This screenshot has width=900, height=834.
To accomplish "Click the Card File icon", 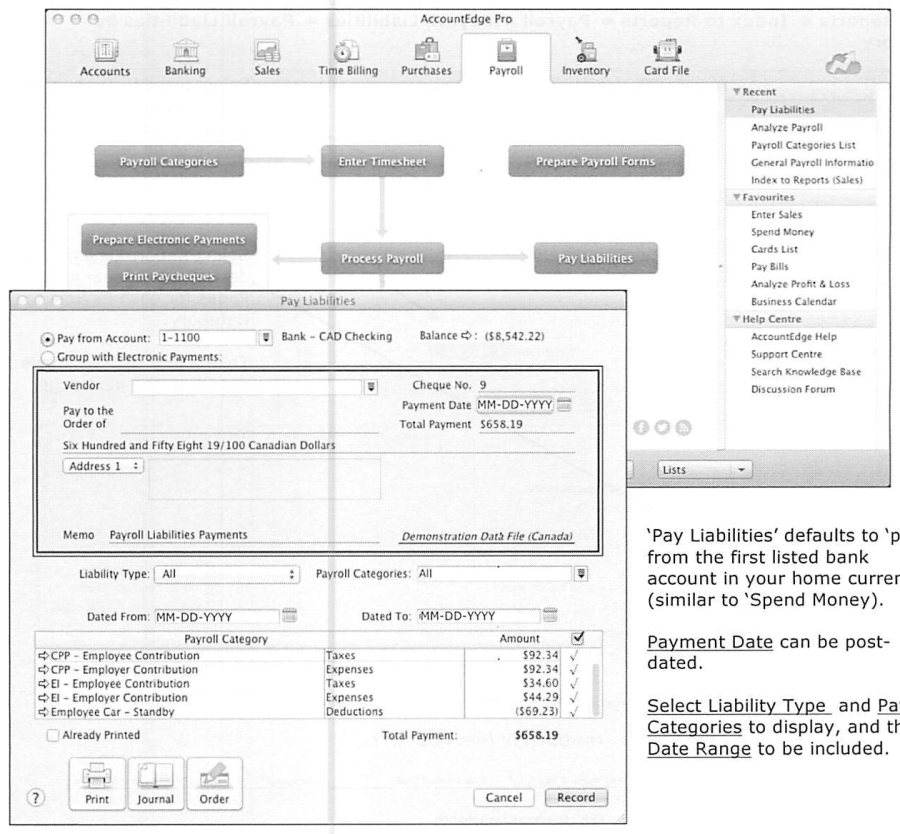I will (x=667, y=51).
